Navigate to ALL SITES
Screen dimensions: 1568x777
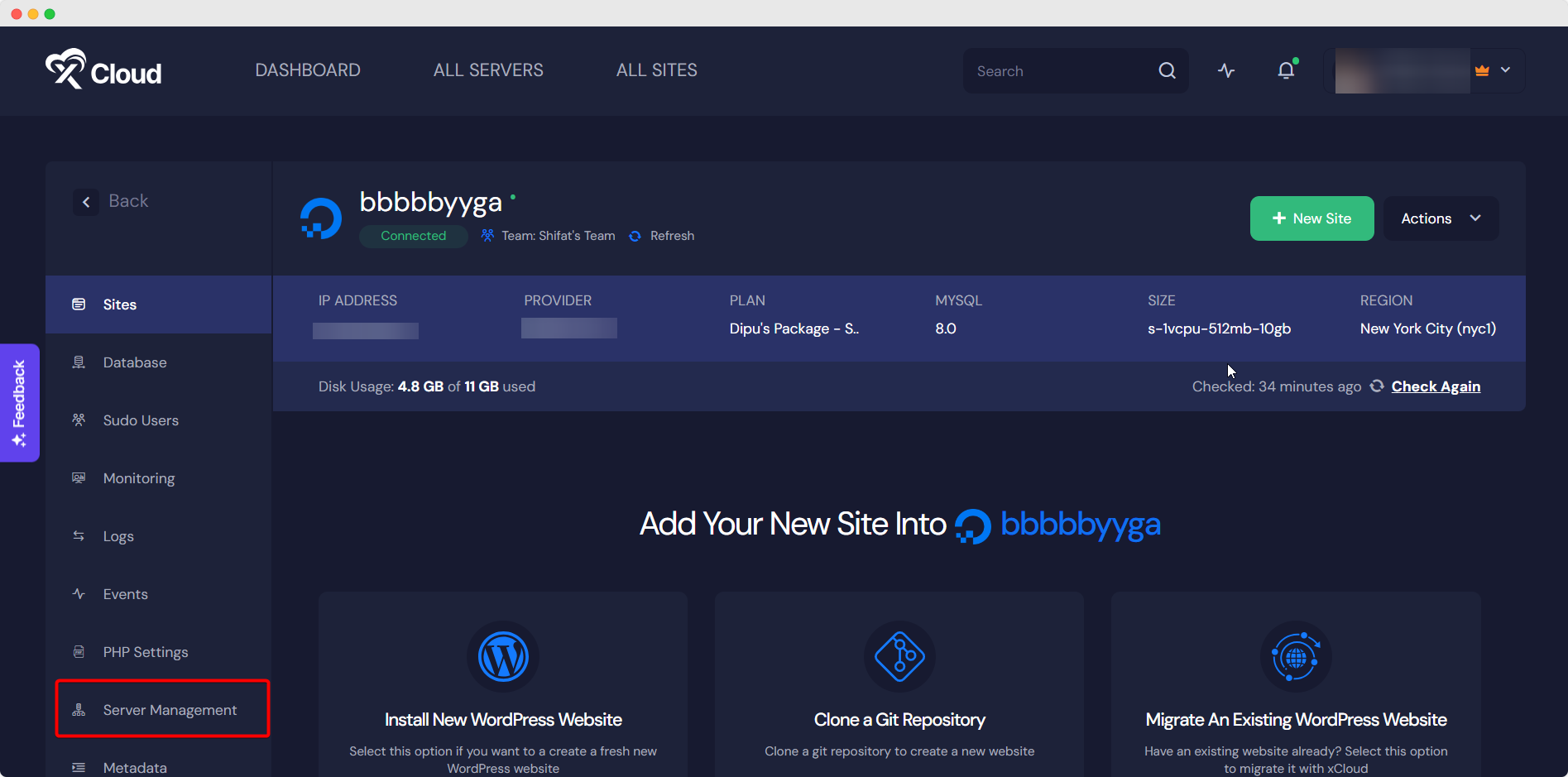pyautogui.click(x=656, y=70)
